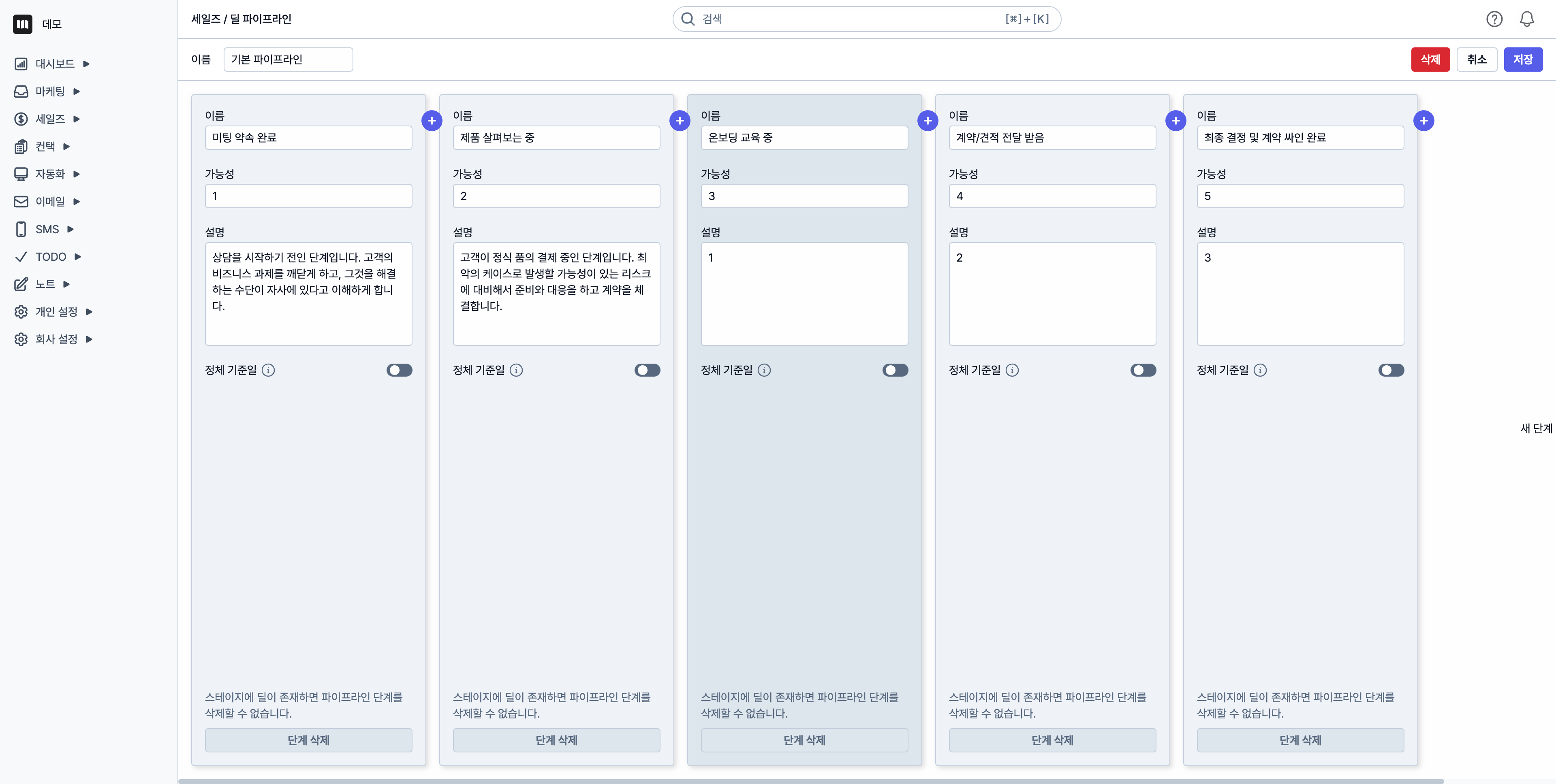Viewport: 1556px width, 784px height.
Task: Click info icon in 미팅 약속 완료 card
Action: click(x=268, y=370)
